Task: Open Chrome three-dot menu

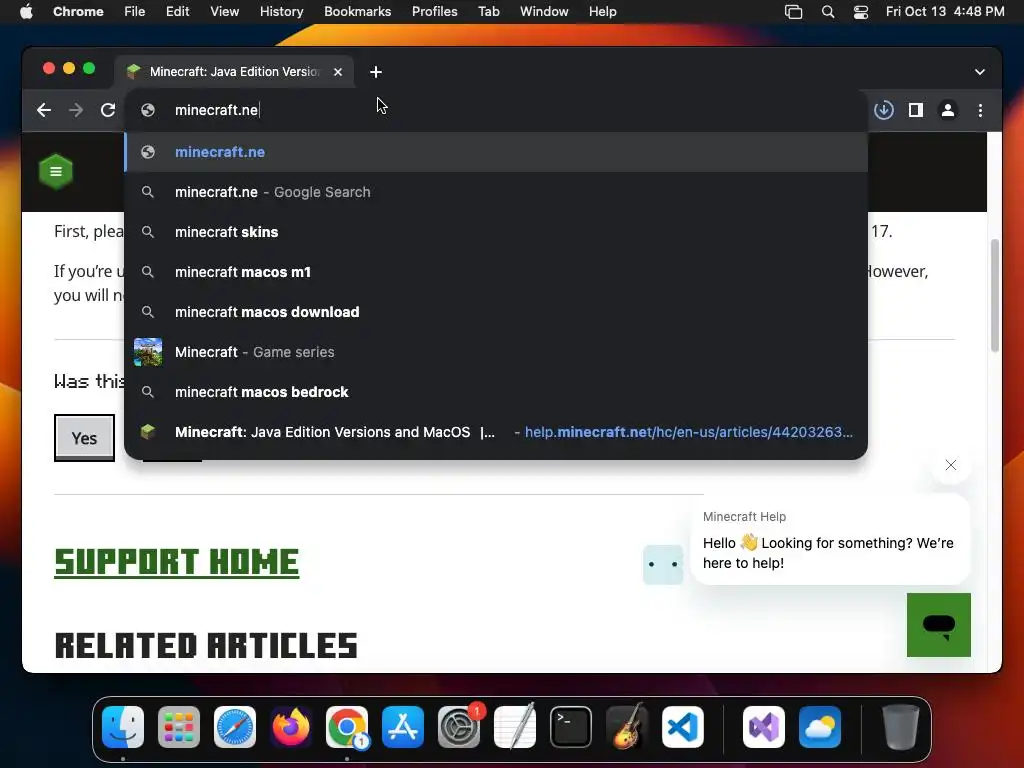Action: click(x=980, y=110)
